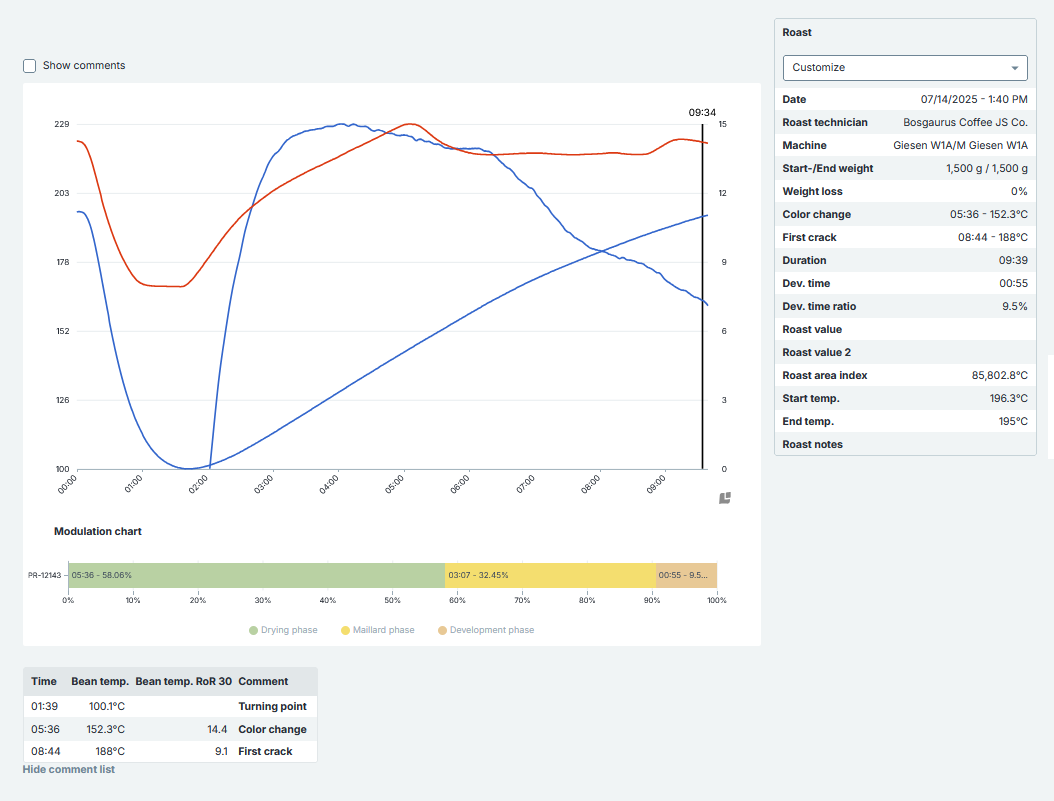1054x801 pixels.
Task: Click the Bean temp. RoR 30 column header
Action: (x=183, y=681)
